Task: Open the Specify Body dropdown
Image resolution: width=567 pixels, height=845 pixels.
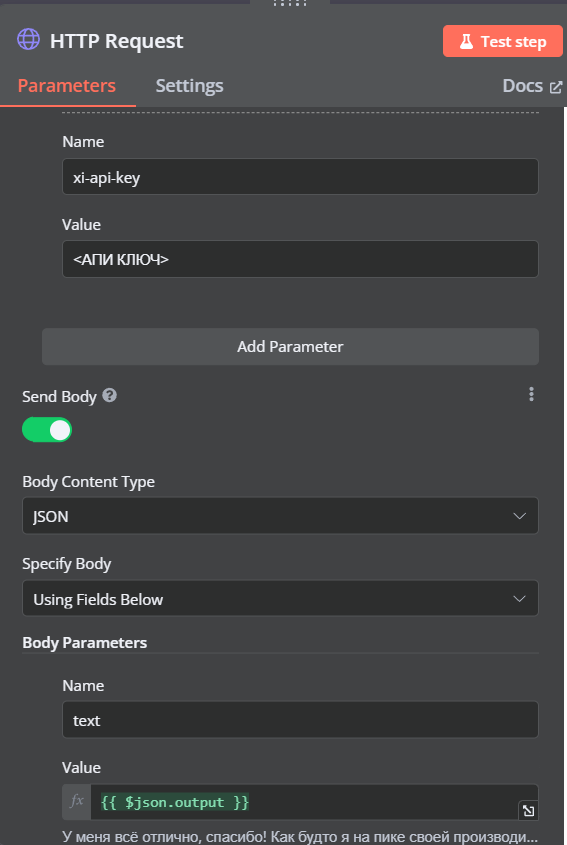Action: (x=280, y=598)
